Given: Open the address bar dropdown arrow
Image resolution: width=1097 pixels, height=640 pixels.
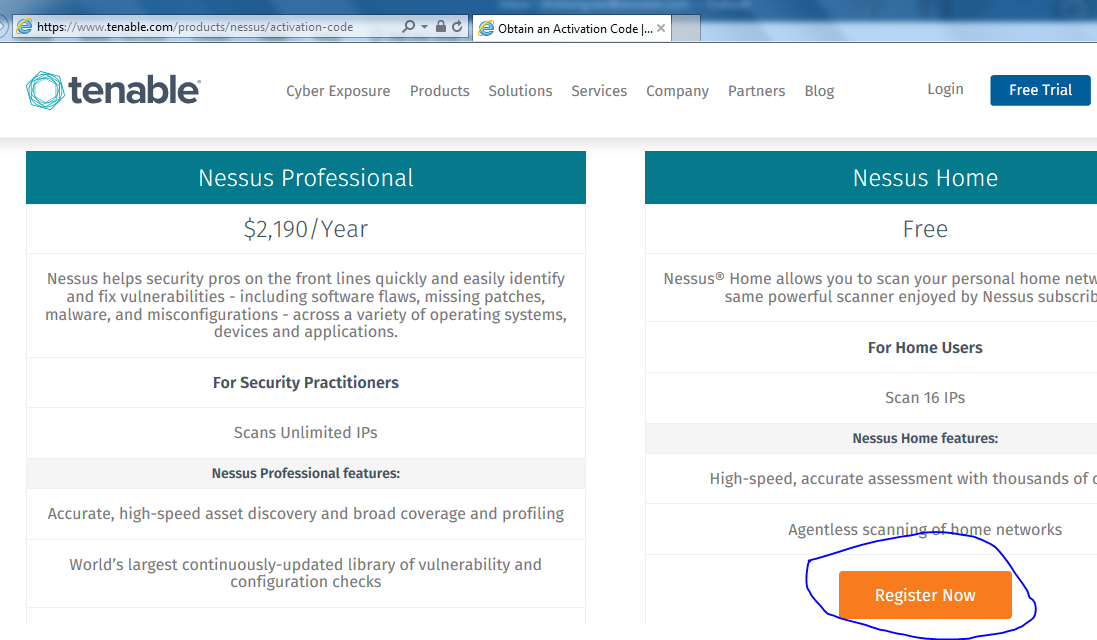Looking at the screenshot, I should pos(424,27).
